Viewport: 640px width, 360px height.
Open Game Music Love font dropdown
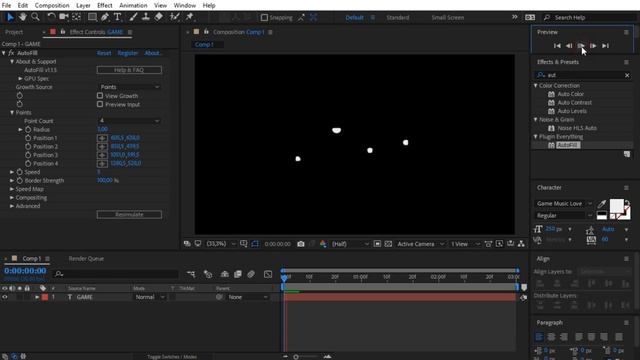tap(563, 203)
